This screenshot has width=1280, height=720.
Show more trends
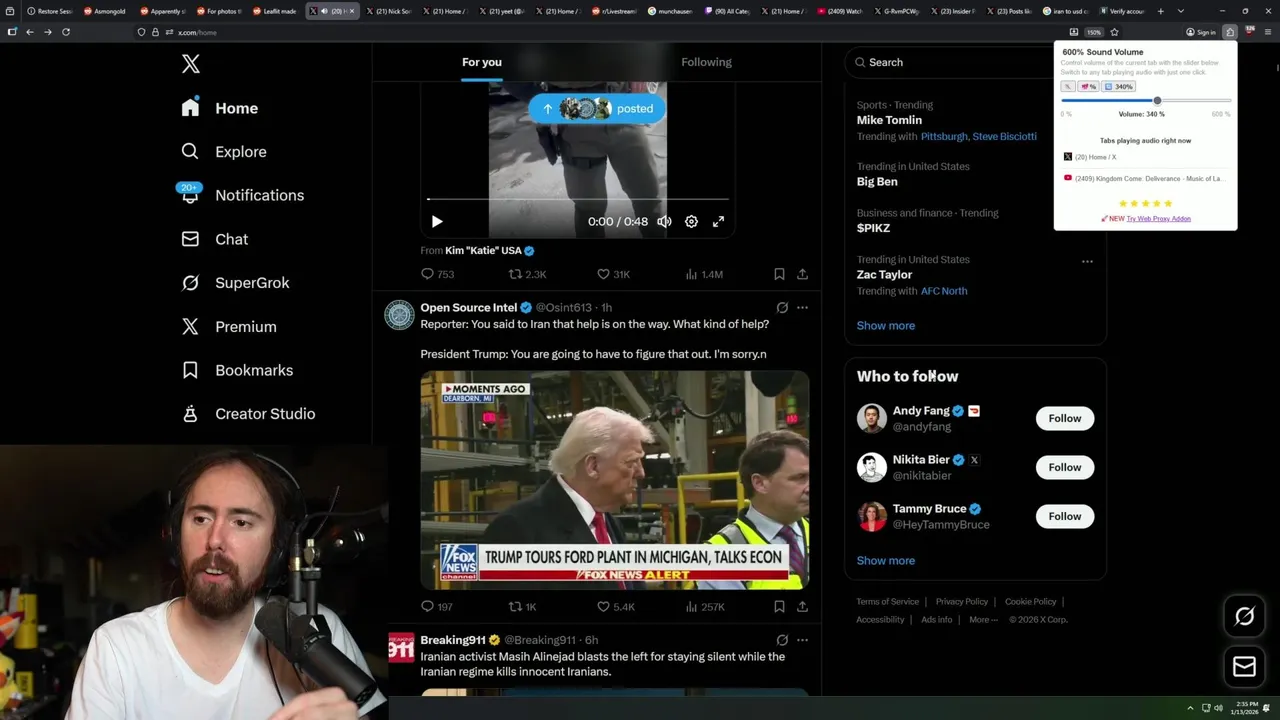coord(886,326)
